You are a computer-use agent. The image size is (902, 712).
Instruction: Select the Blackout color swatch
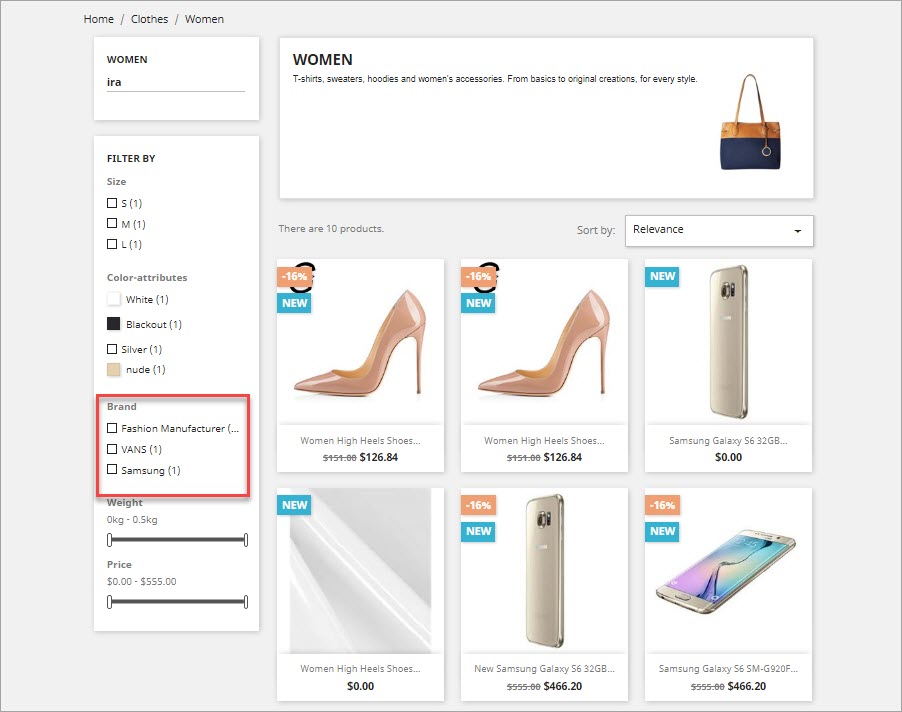tap(114, 324)
